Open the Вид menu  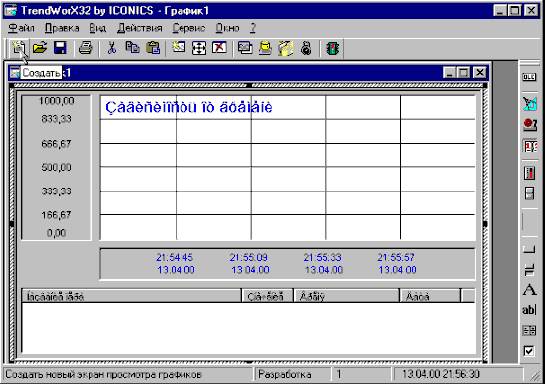coord(98,28)
